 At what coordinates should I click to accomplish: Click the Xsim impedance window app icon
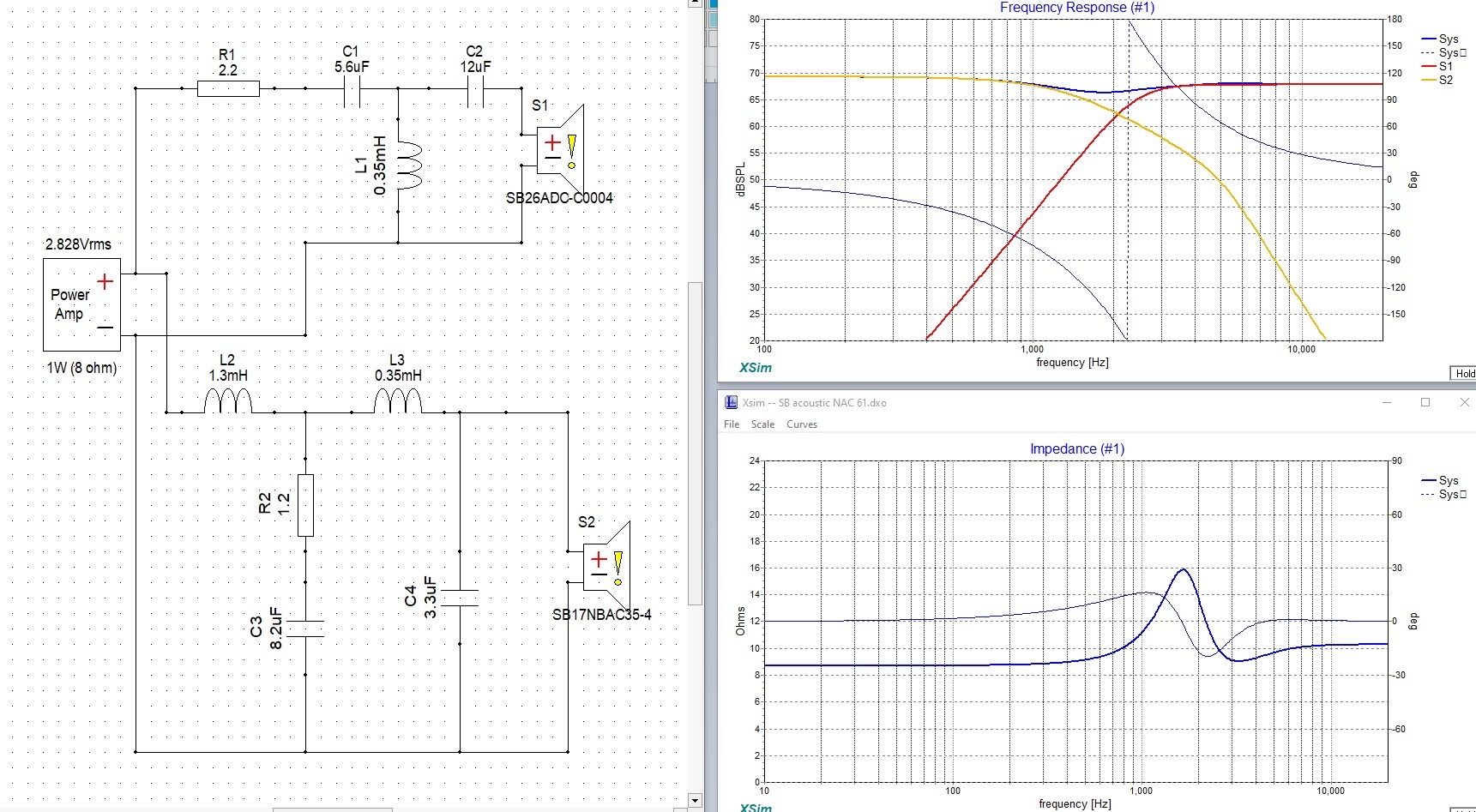point(732,402)
